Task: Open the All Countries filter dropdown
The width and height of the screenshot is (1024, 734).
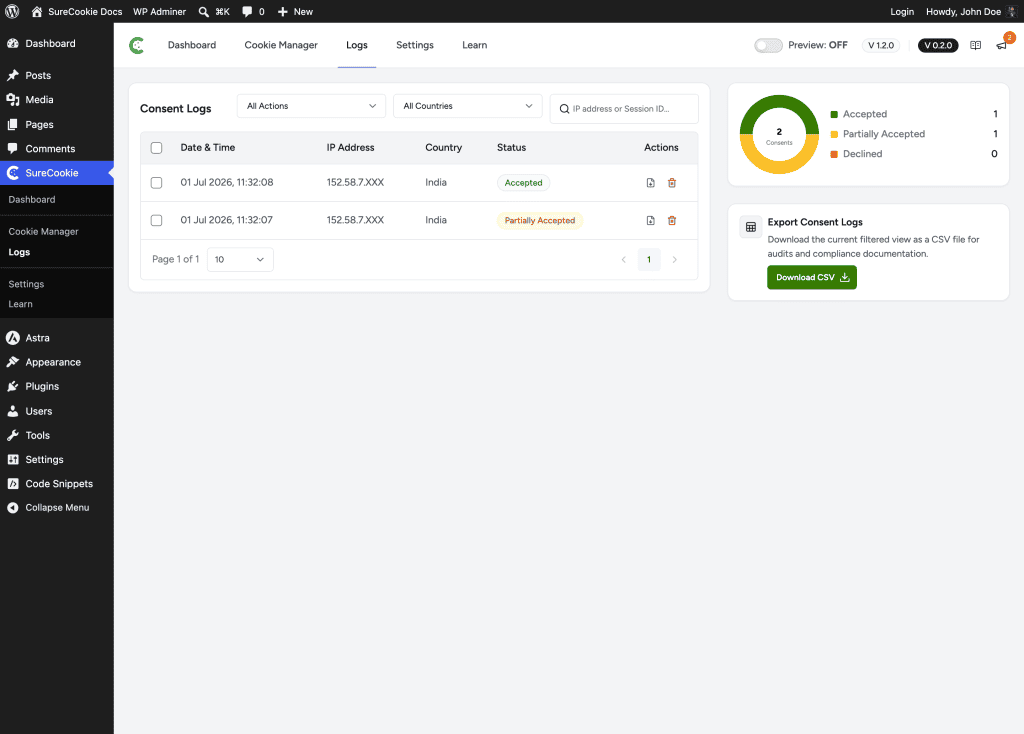Action: pyautogui.click(x=468, y=106)
